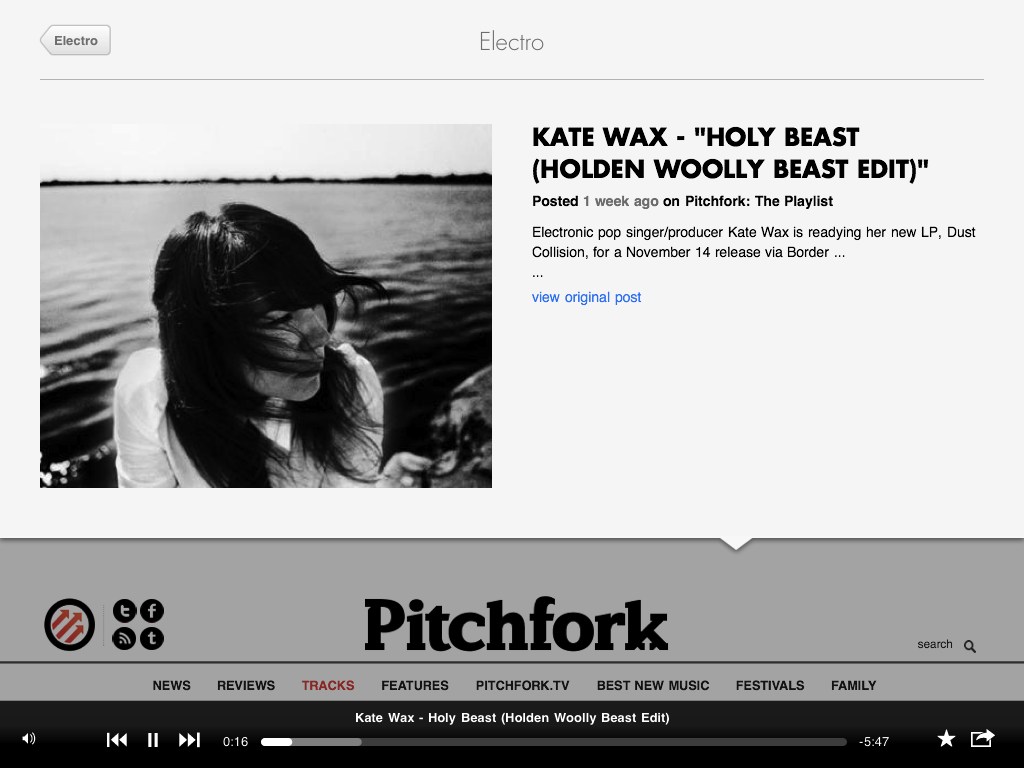Click the volume speaker icon
Screen dimensions: 1024x768
click(x=29, y=739)
